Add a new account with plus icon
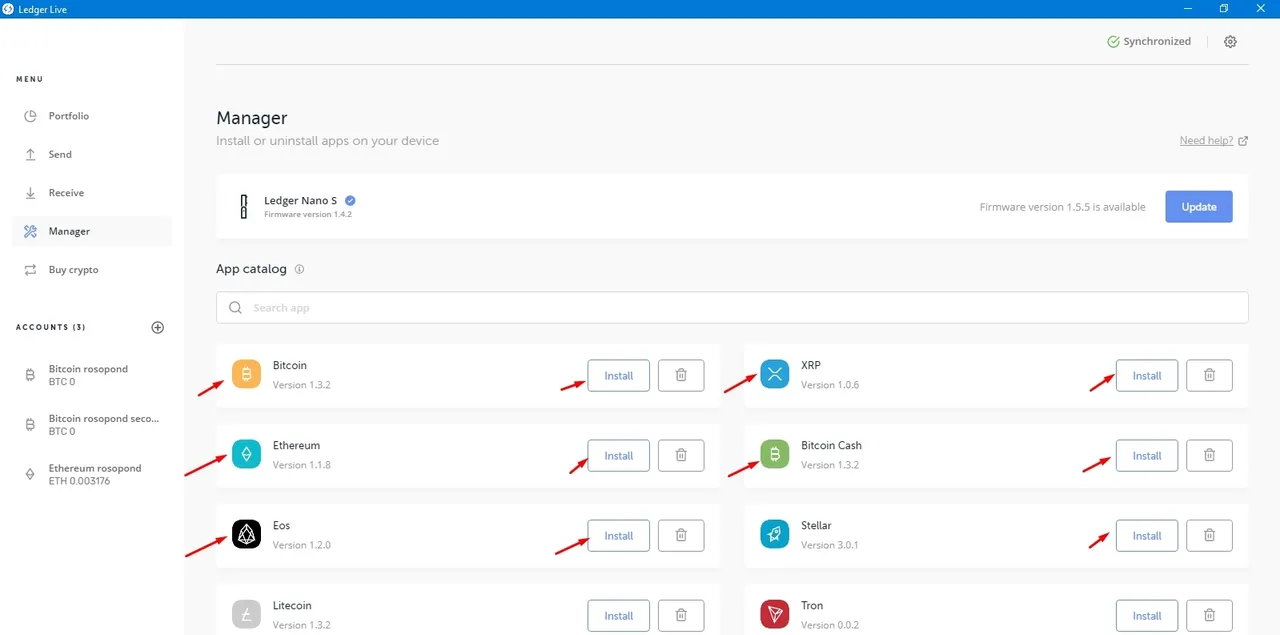The height and width of the screenshot is (635, 1280). point(157,327)
